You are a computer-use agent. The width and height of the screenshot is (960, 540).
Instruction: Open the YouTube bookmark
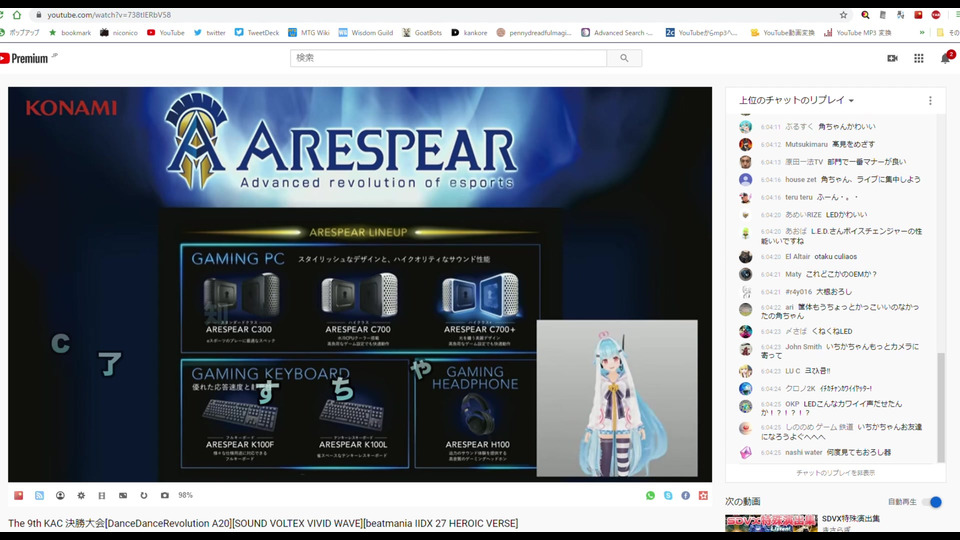click(165, 32)
